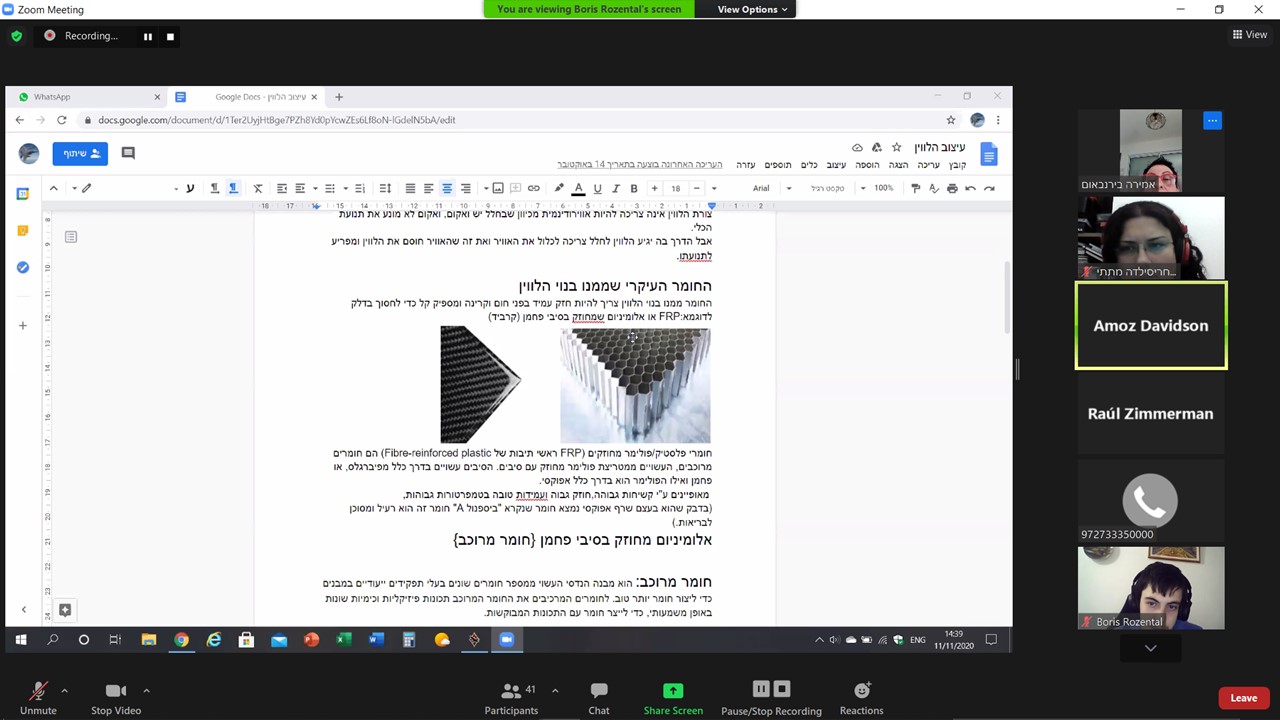The image size is (1280, 720).
Task: Click the blue share button in Docs
Action: pyautogui.click(x=80, y=153)
